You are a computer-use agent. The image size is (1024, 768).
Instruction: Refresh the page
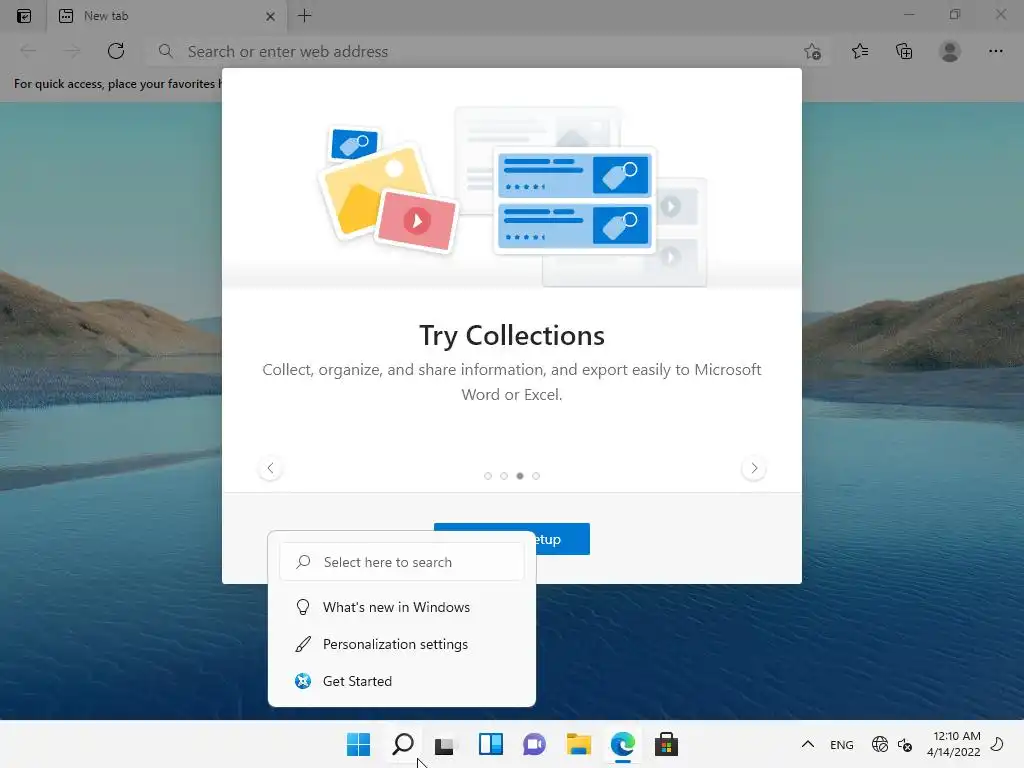pyautogui.click(x=116, y=51)
